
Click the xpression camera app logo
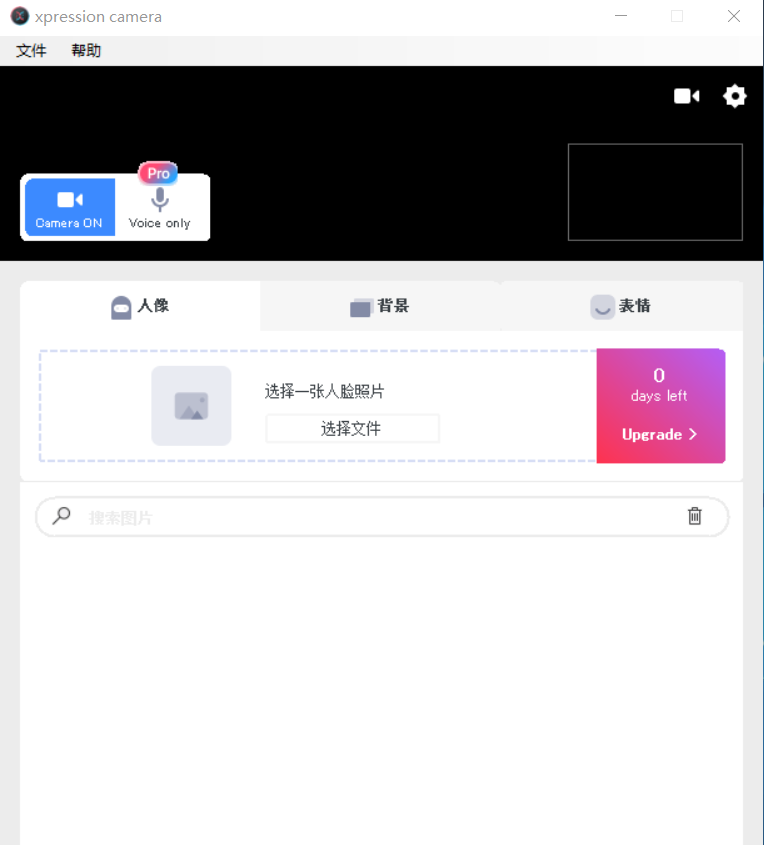click(20, 16)
